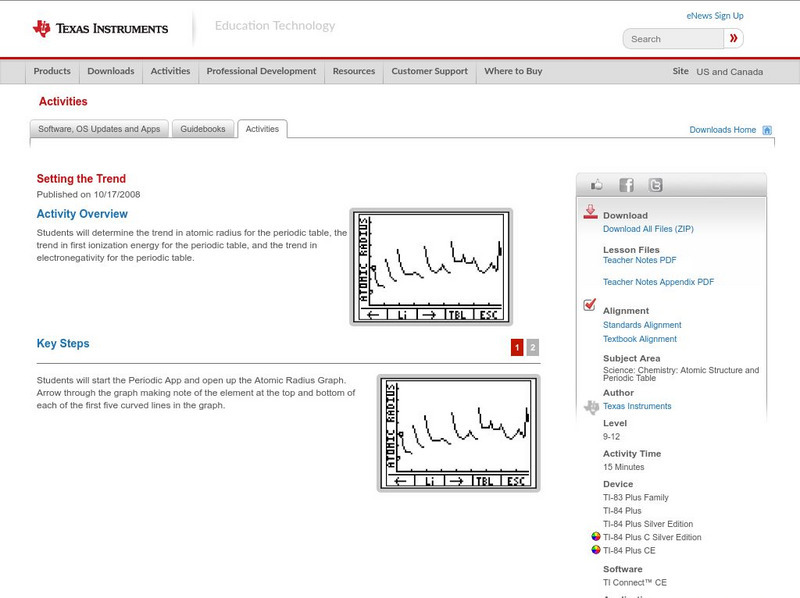The image size is (800, 598).
Task: Click the Key Steps heading
Action: [x=63, y=343]
